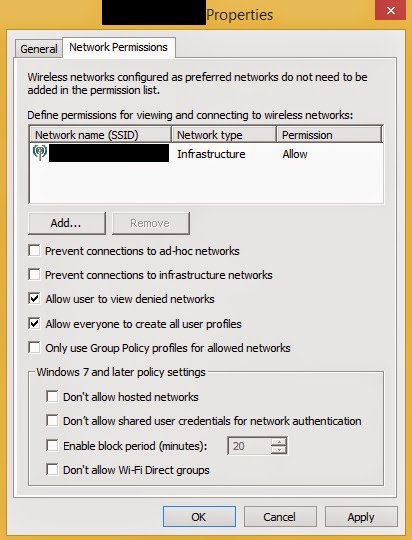Click the block period minutes field

(x=249, y=446)
